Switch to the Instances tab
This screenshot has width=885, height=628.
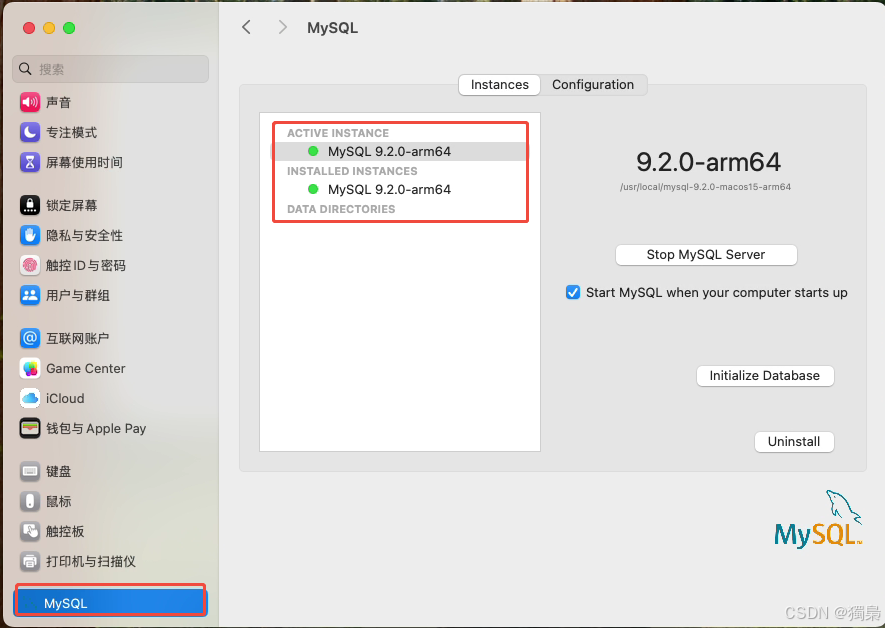coord(500,85)
